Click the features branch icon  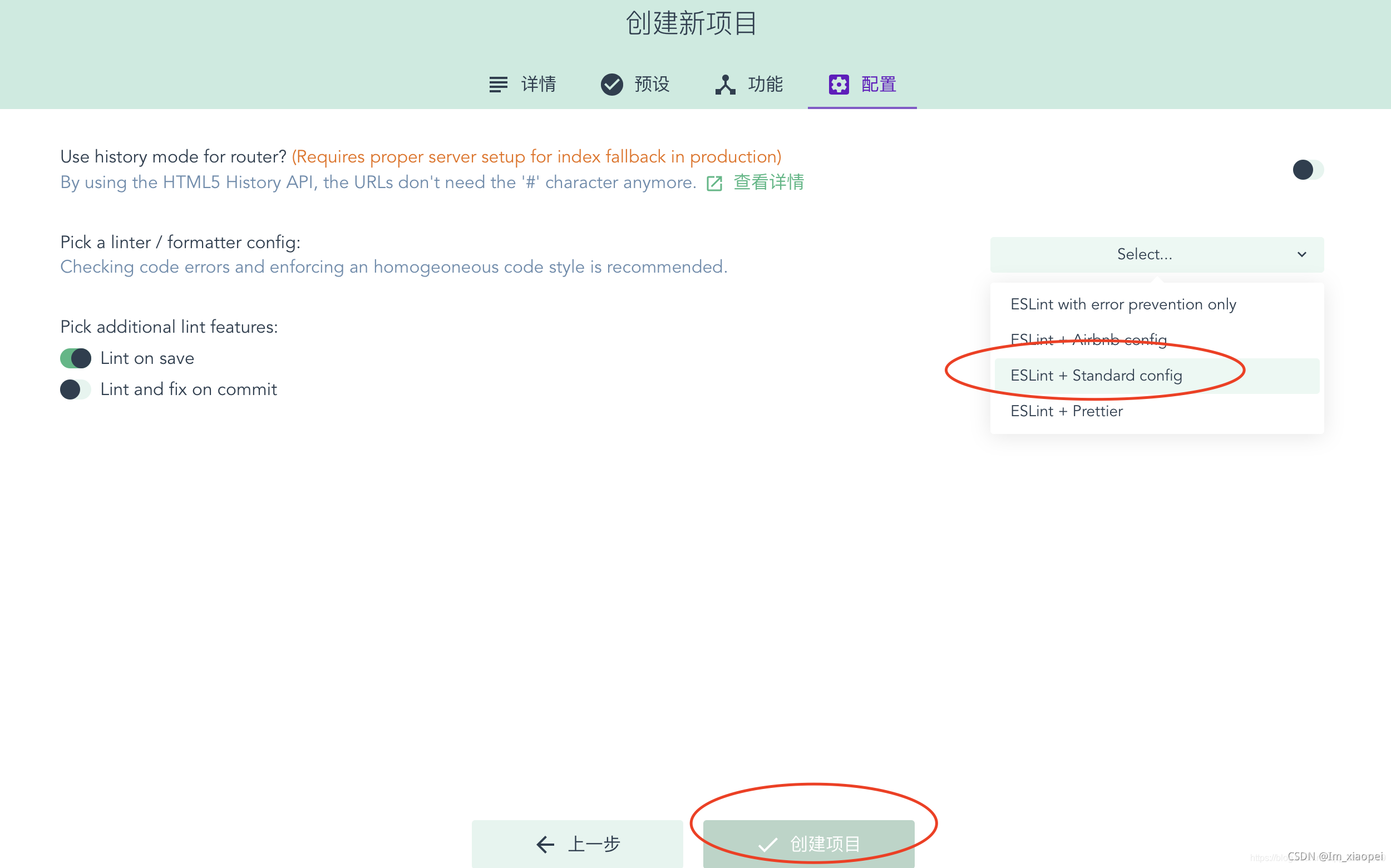[725, 85]
